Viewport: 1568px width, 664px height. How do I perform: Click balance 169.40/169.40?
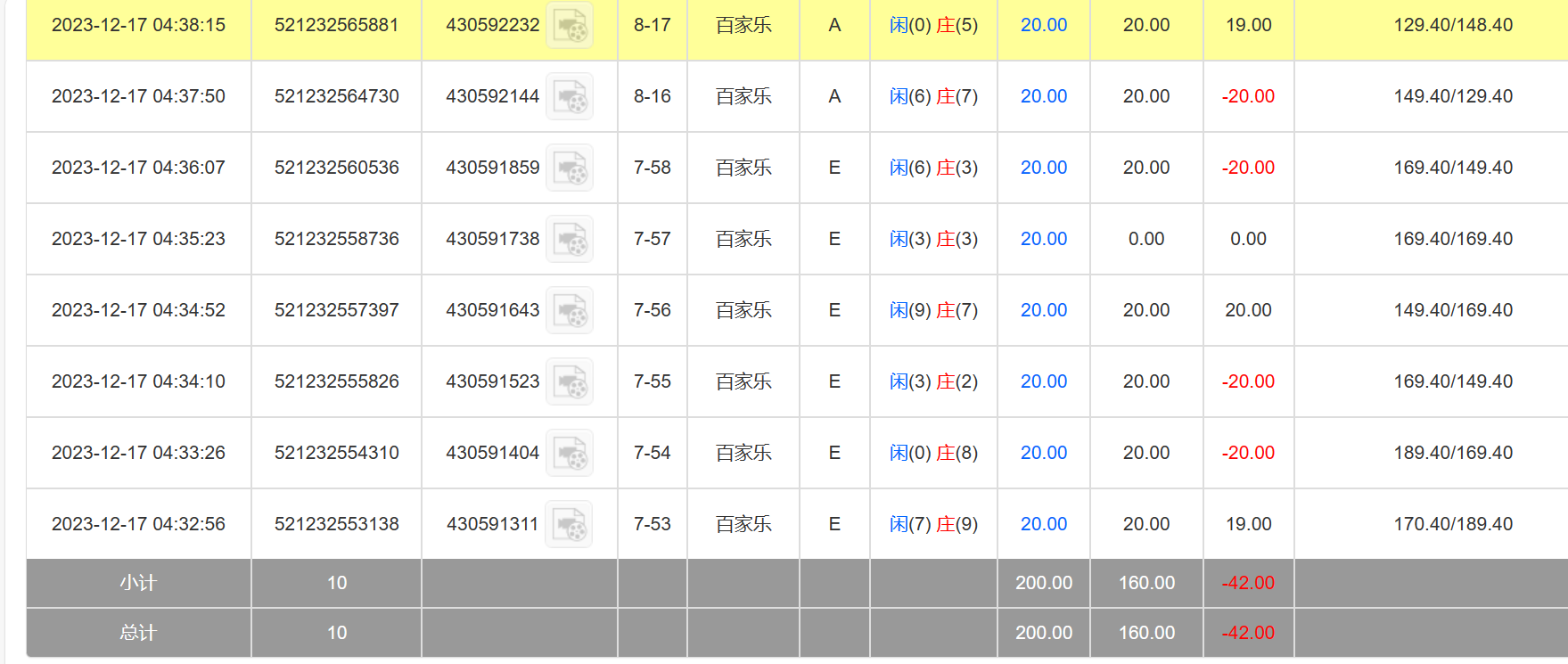(1453, 239)
